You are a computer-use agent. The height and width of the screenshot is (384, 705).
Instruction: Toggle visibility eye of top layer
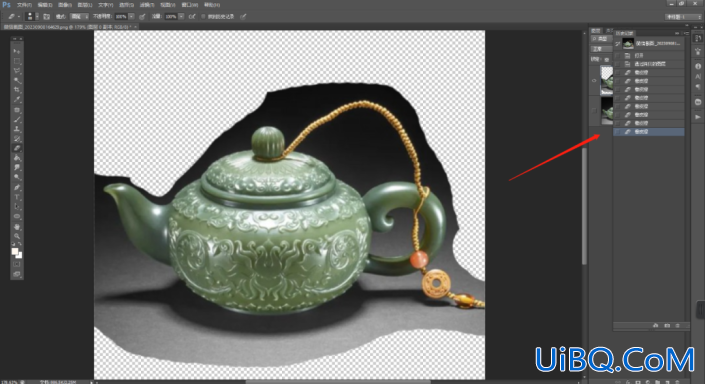[594, 80]
